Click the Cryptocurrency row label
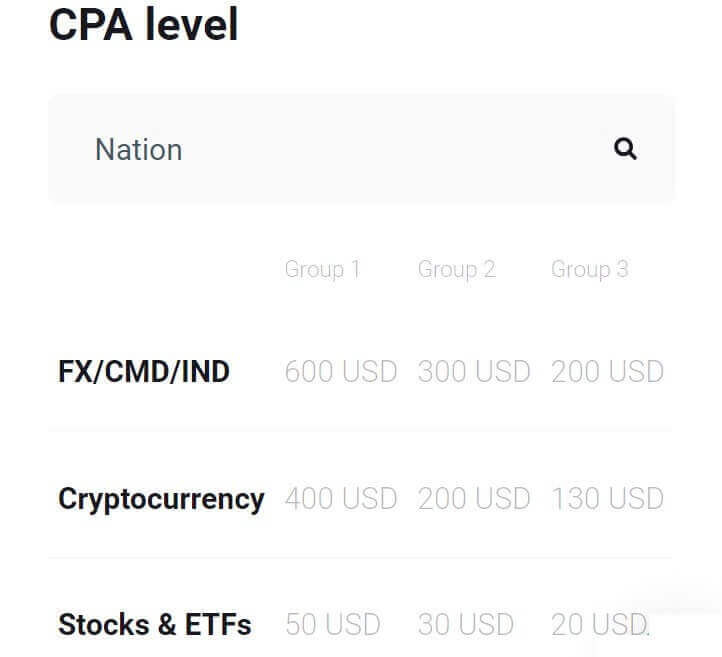722x657 pixels. (x=161, y=498)
